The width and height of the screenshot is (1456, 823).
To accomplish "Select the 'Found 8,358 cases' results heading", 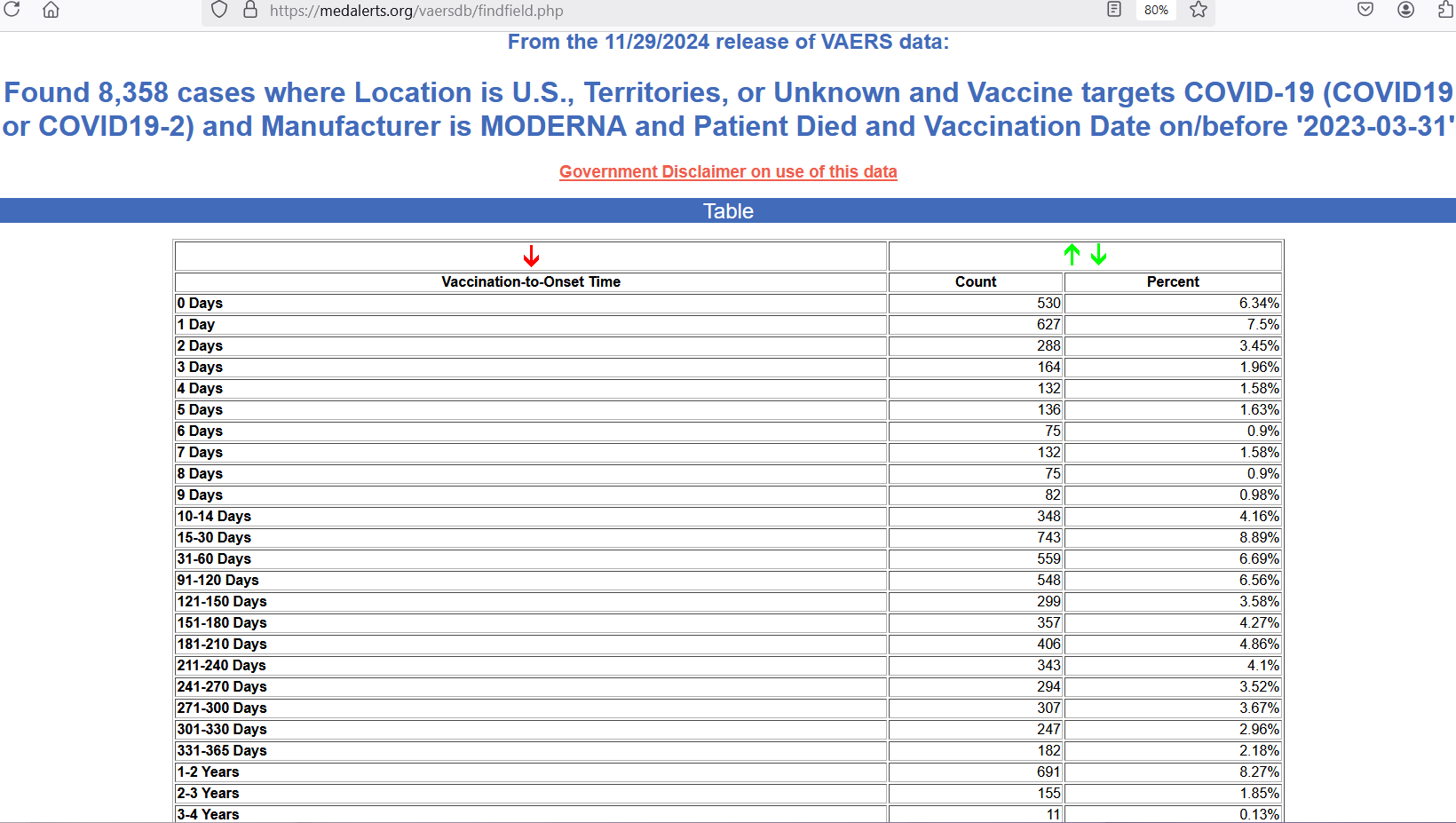I will 728,109.
